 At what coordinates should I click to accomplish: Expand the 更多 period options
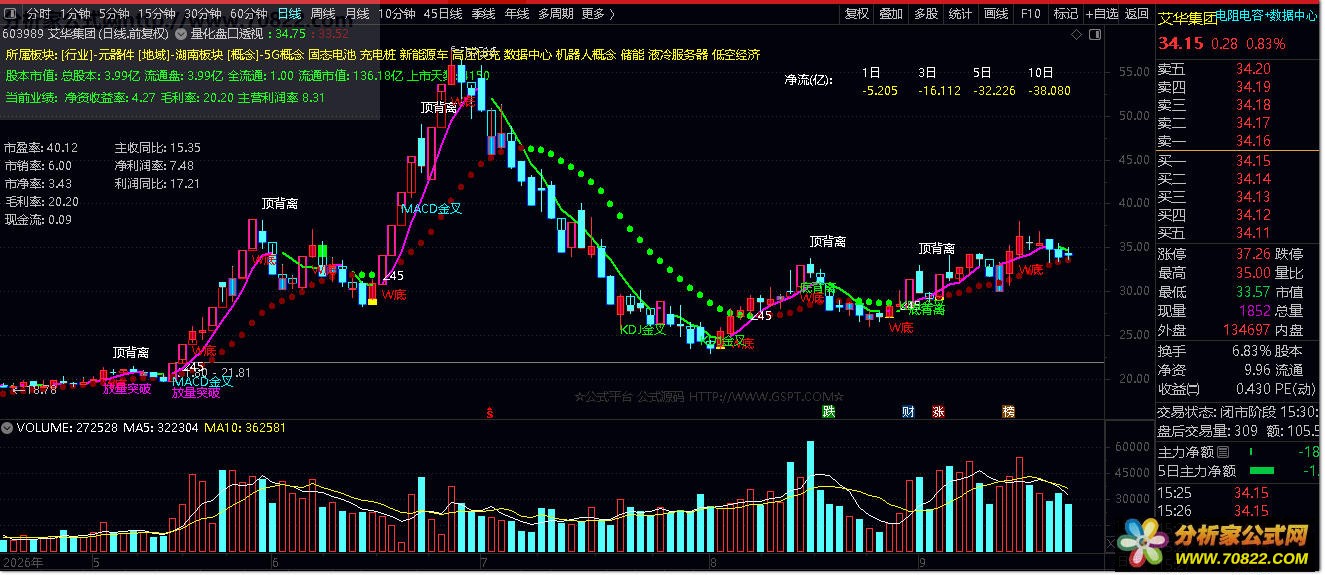pyautogui.click(x=597, y=14)
